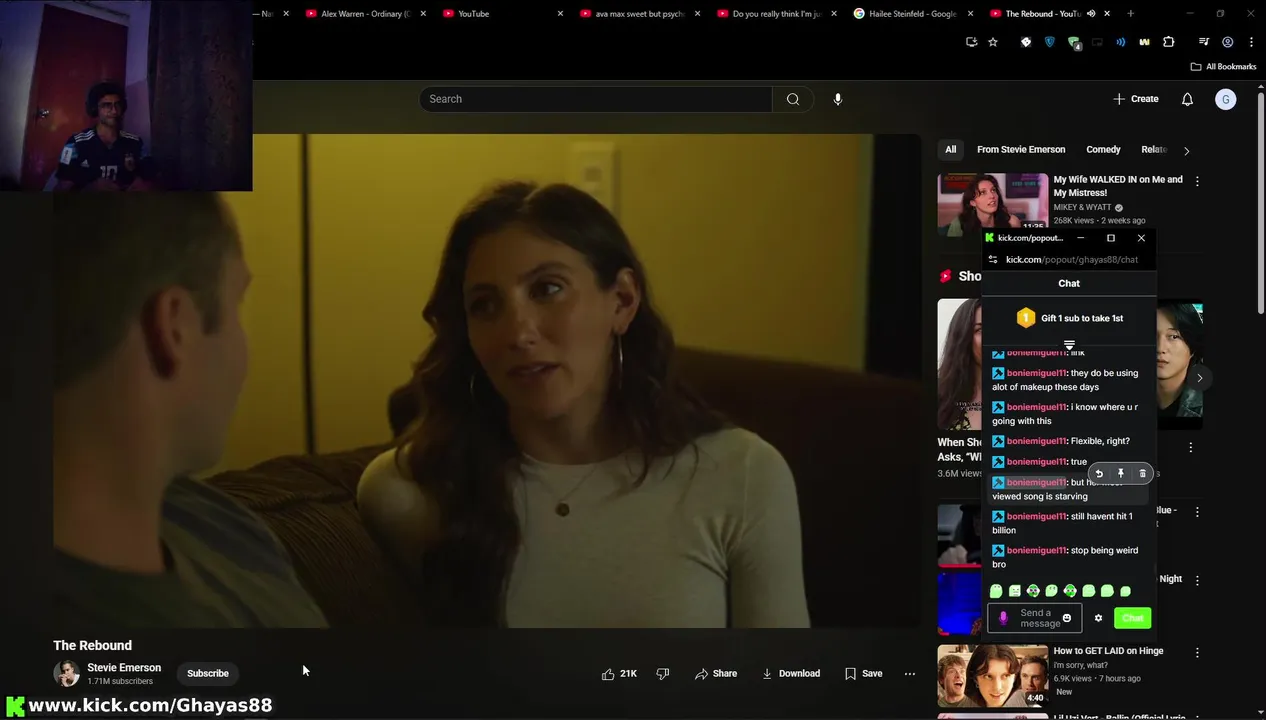Click the Create button
Screen dimensions: 1266x720
(x=1136, y=99)
